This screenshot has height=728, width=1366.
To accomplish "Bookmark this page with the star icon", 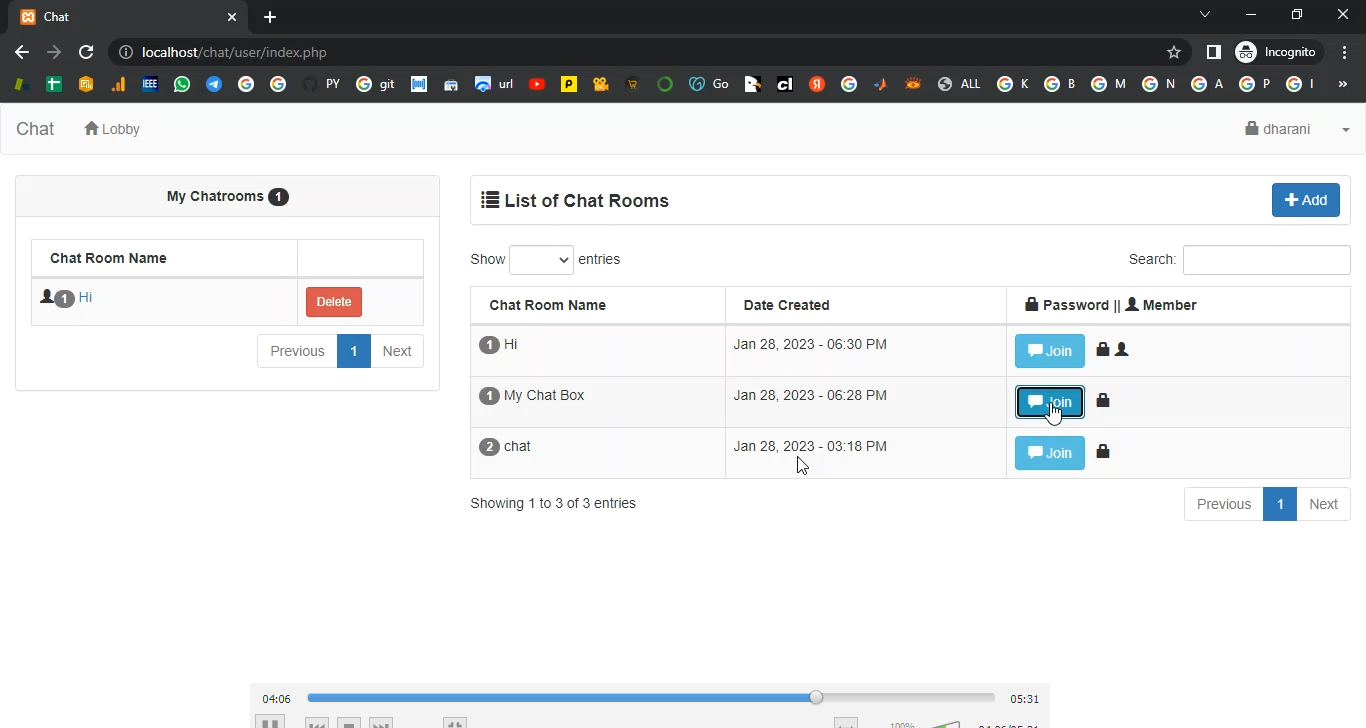I will 1174,52.
